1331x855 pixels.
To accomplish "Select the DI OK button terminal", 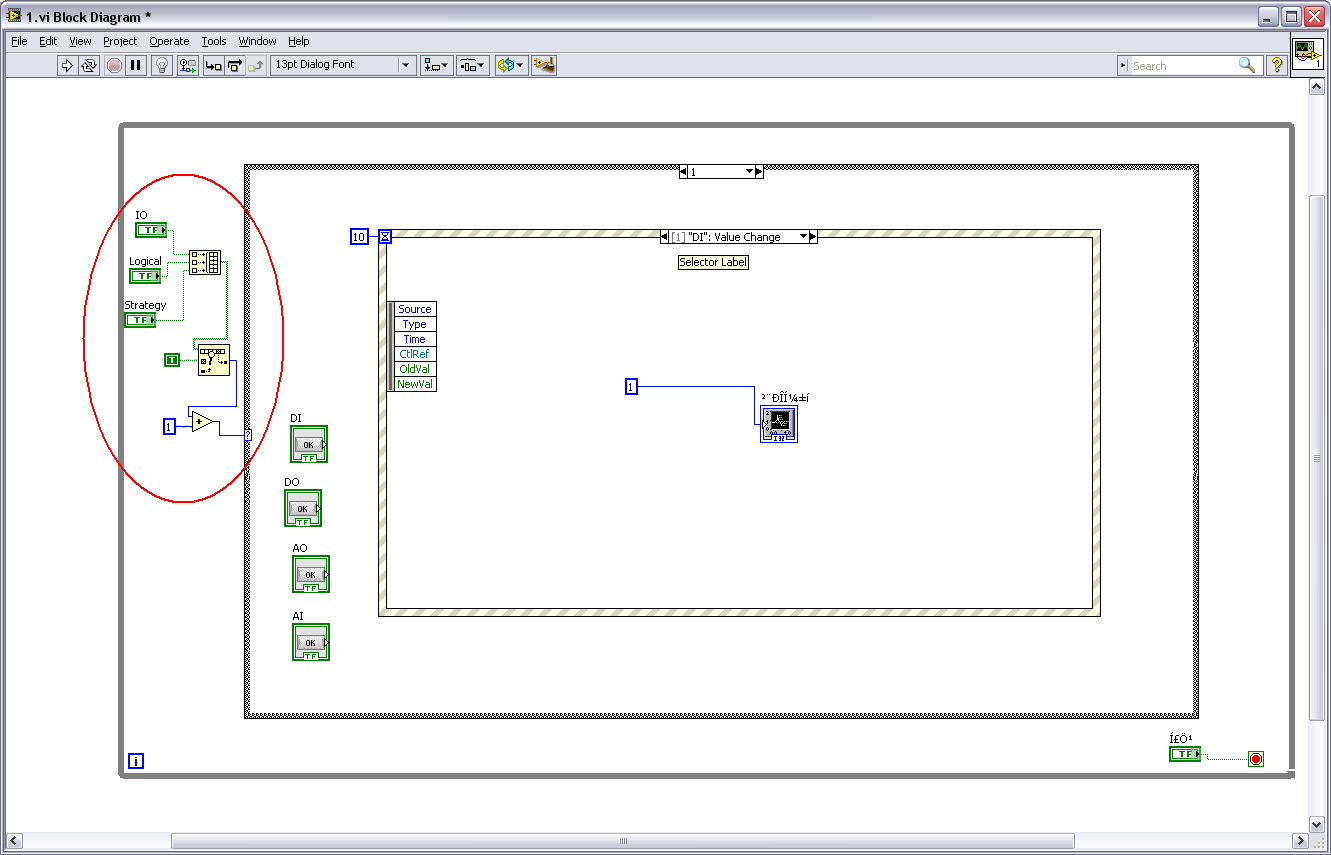I will coord(309,444).
